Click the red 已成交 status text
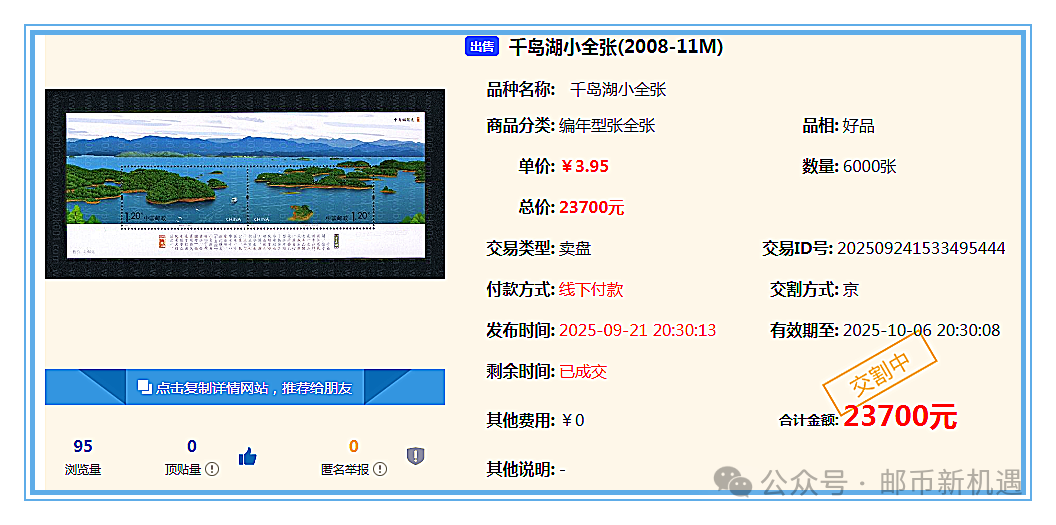Viewport: 1056px width, 525px height. pos(583,371)
